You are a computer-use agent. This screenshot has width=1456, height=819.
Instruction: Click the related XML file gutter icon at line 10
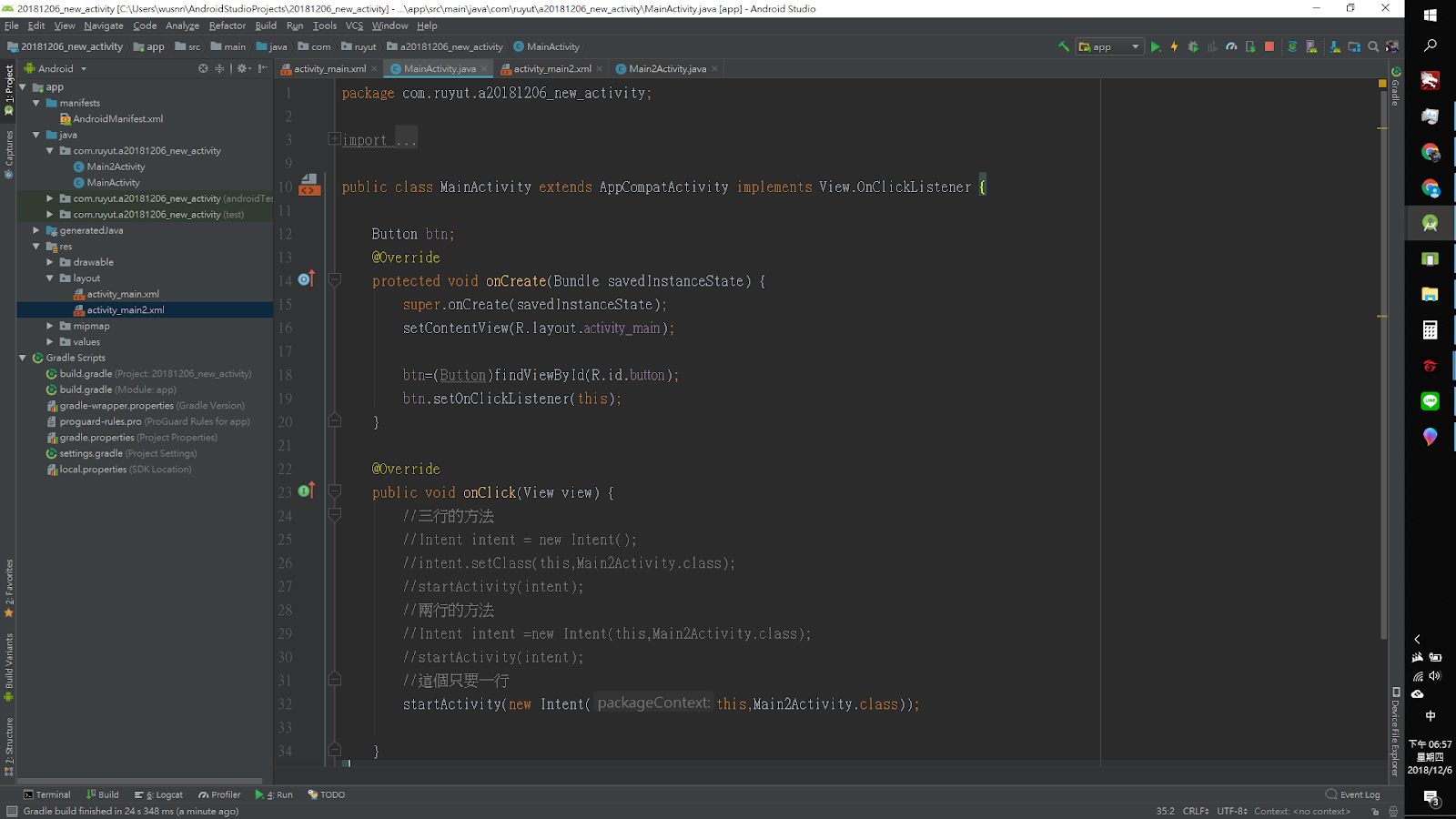[309, 186]
